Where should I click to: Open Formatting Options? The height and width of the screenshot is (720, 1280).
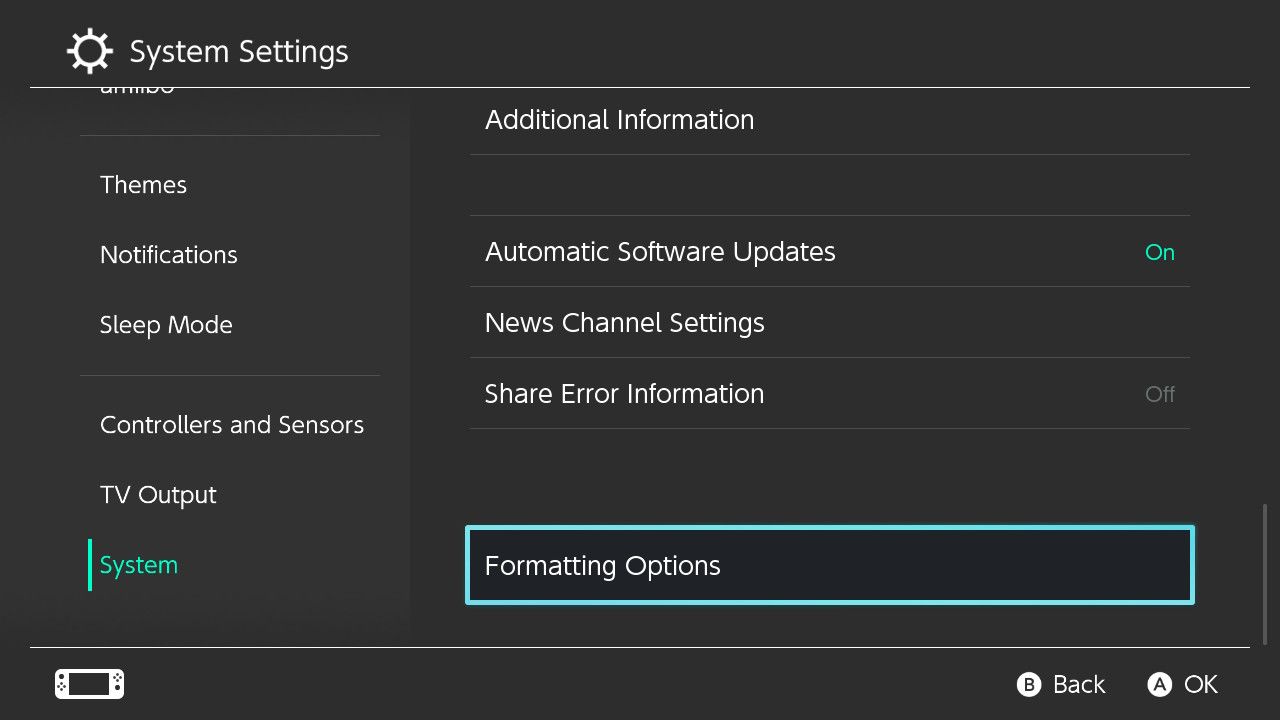click(830, 566)
